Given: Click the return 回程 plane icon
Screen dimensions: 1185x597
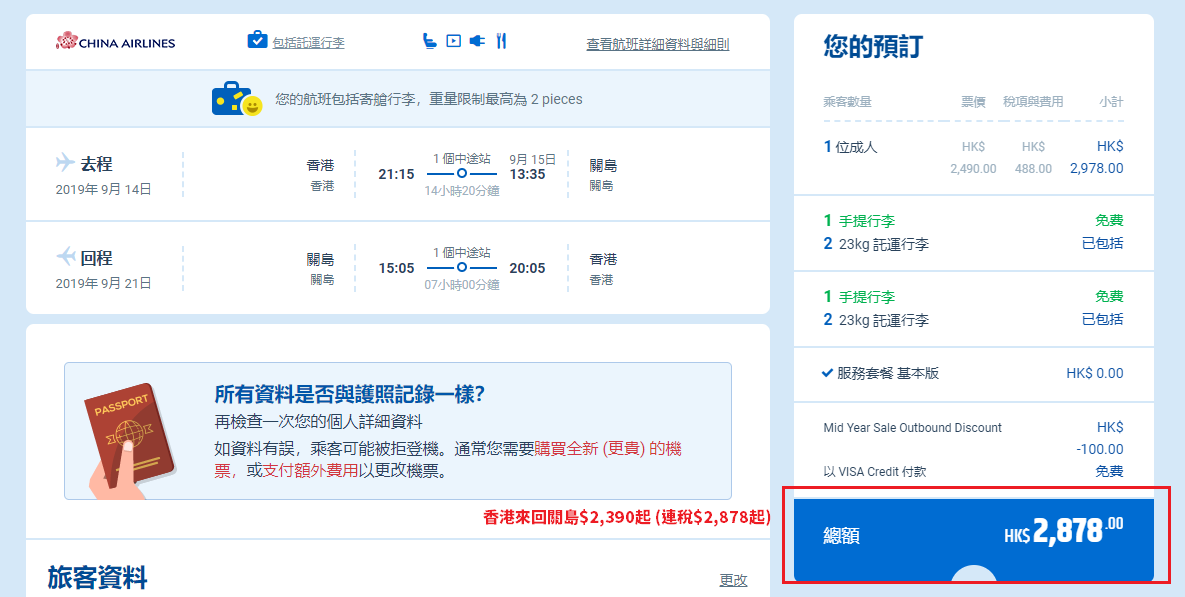Looking at the screenshot, I should coord(66,256).
